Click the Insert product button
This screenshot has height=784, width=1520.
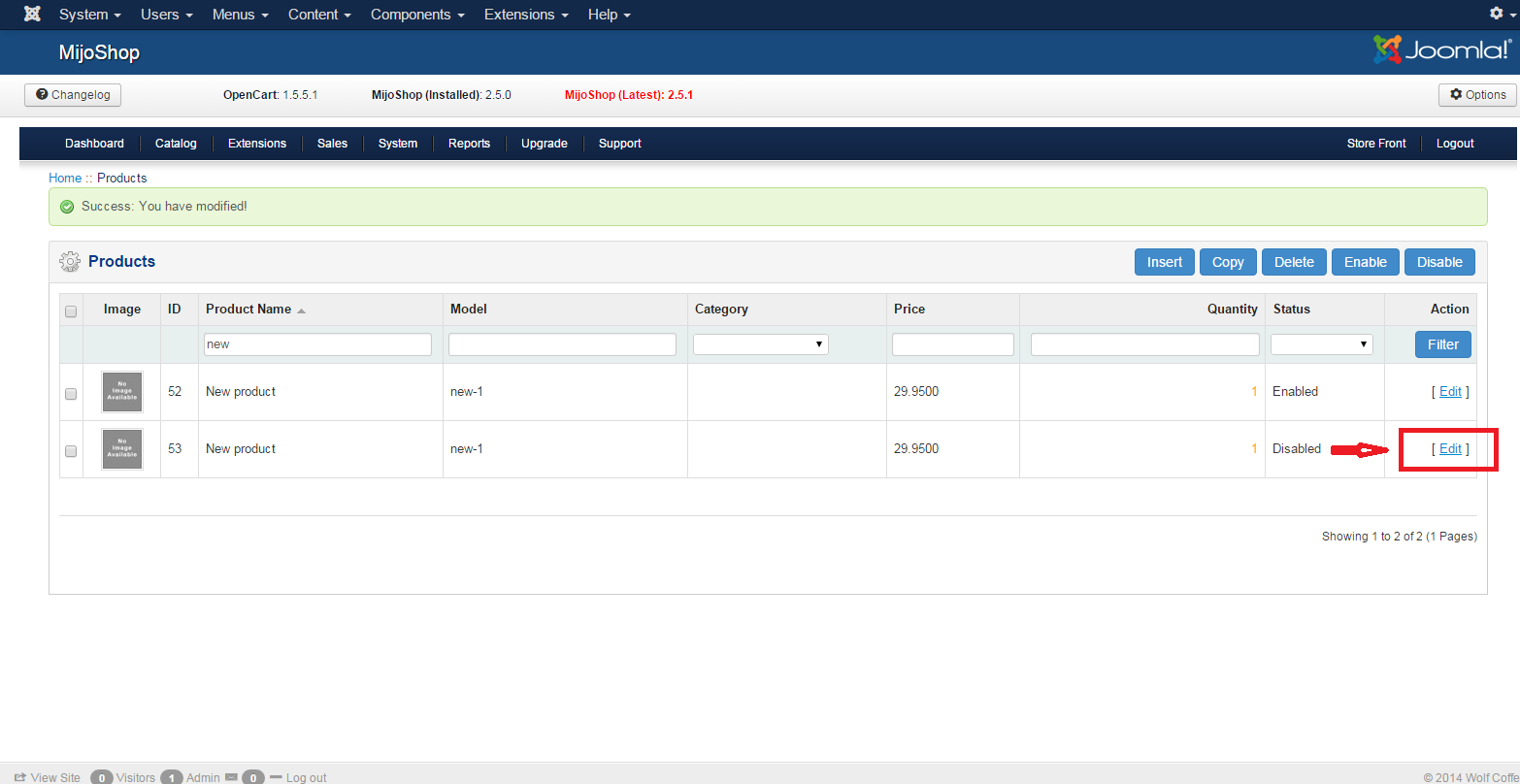click(1165, 262)
